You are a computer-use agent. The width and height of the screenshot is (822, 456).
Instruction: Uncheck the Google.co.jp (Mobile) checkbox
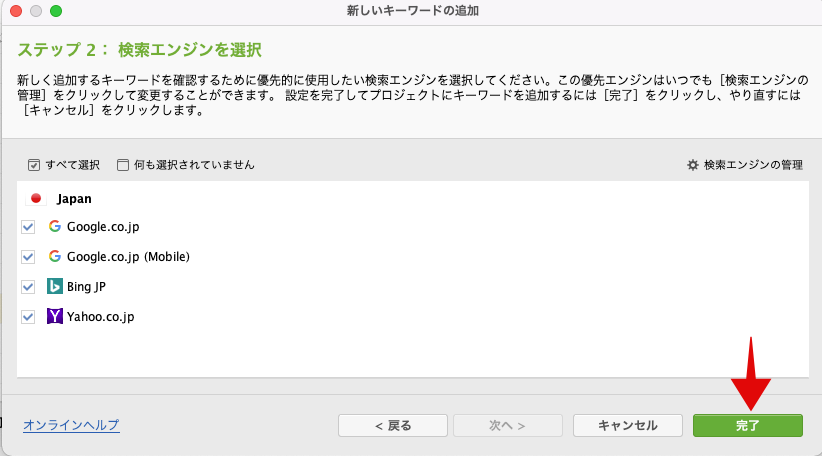(x=28, y=257)
